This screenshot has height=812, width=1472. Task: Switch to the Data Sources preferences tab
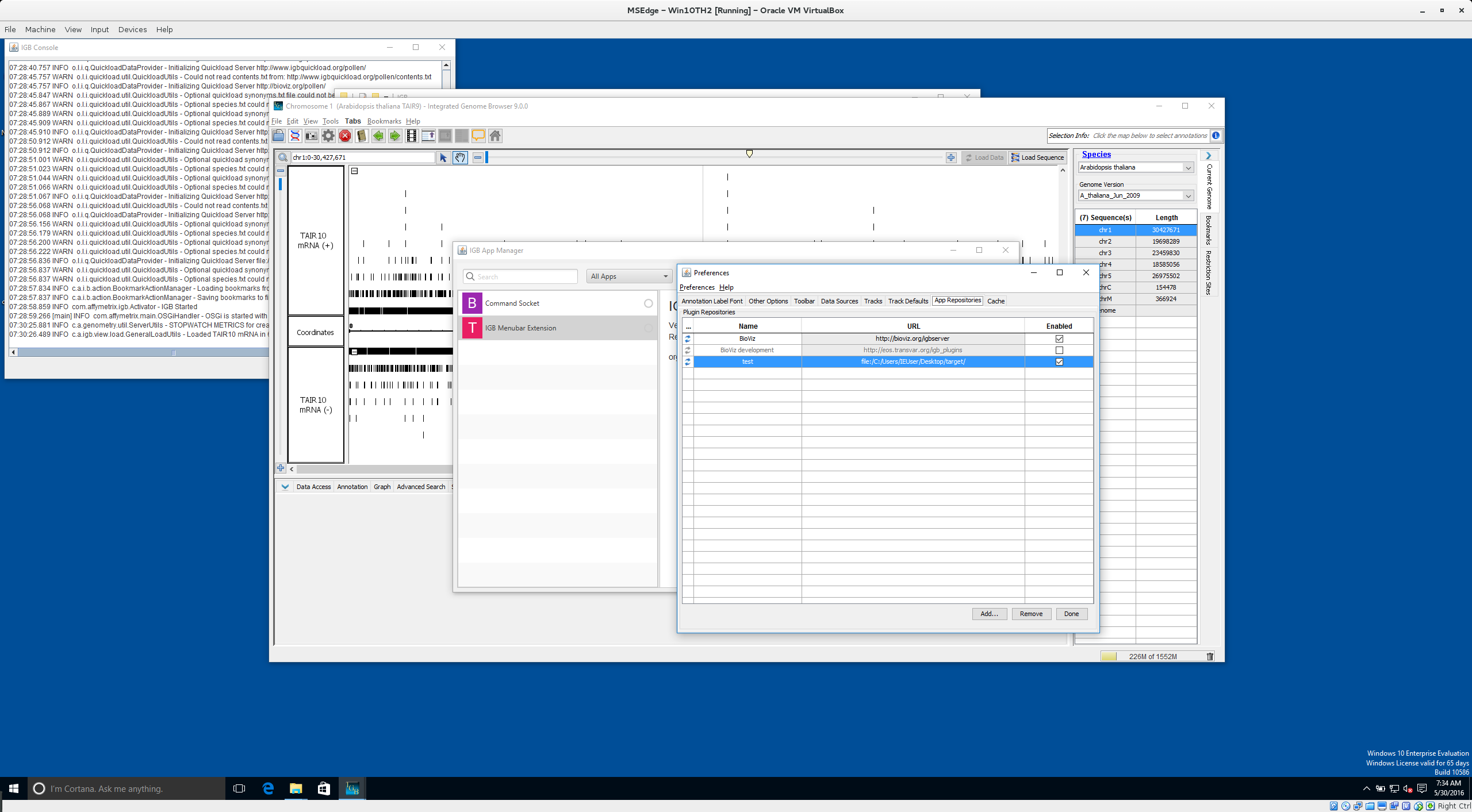point(839,301)
